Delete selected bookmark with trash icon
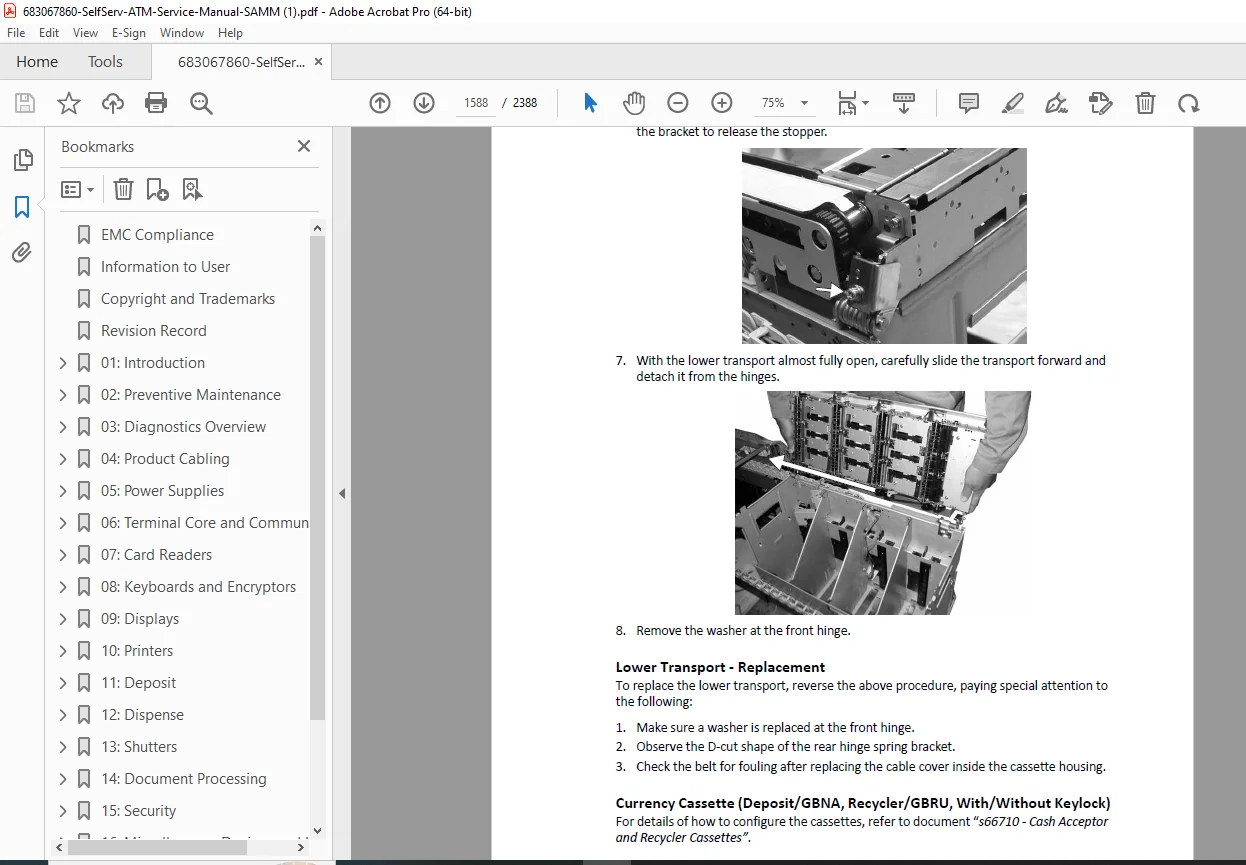 (123, 189)
